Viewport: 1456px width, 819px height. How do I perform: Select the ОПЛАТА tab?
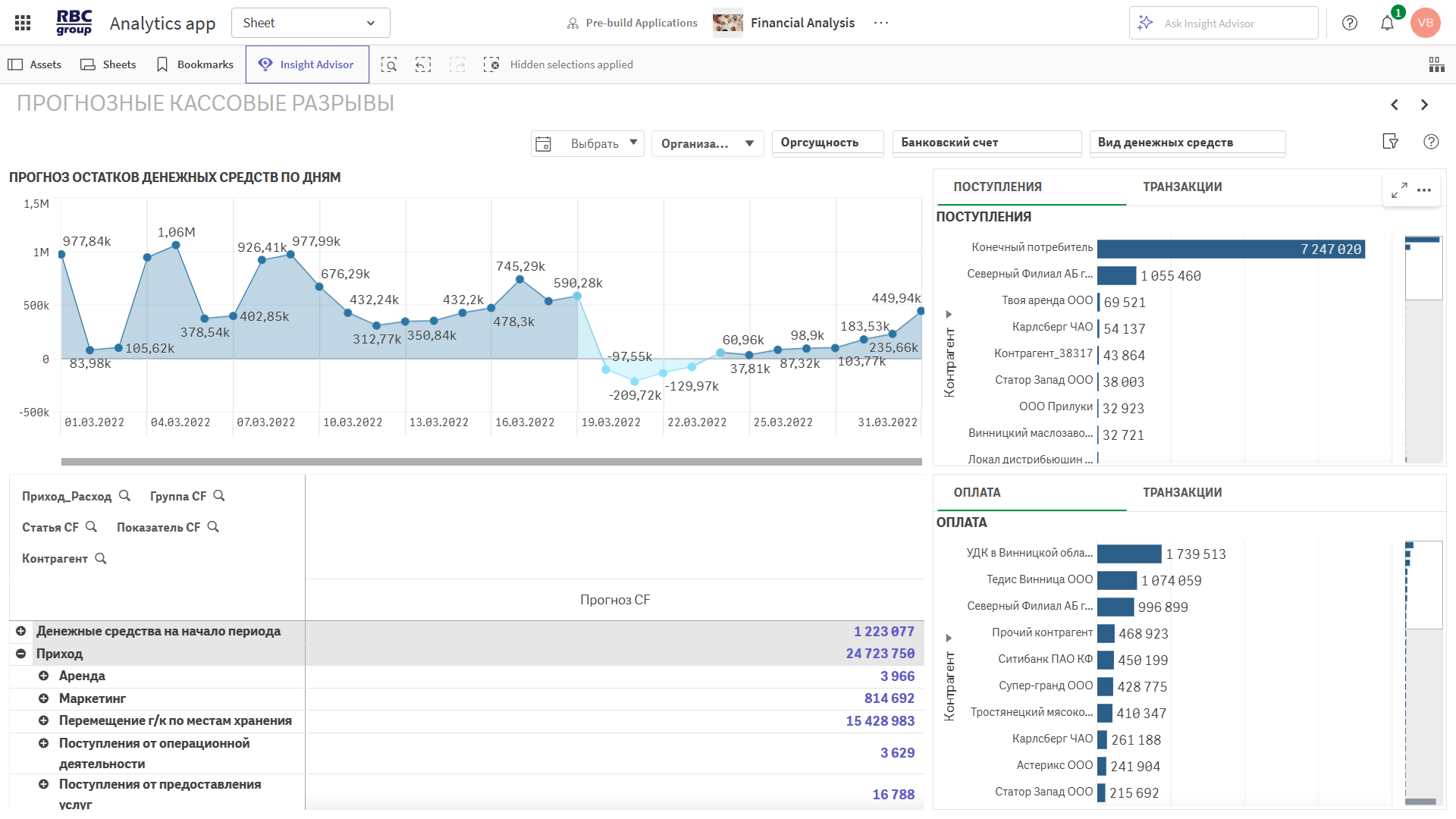tap(977, 493)
